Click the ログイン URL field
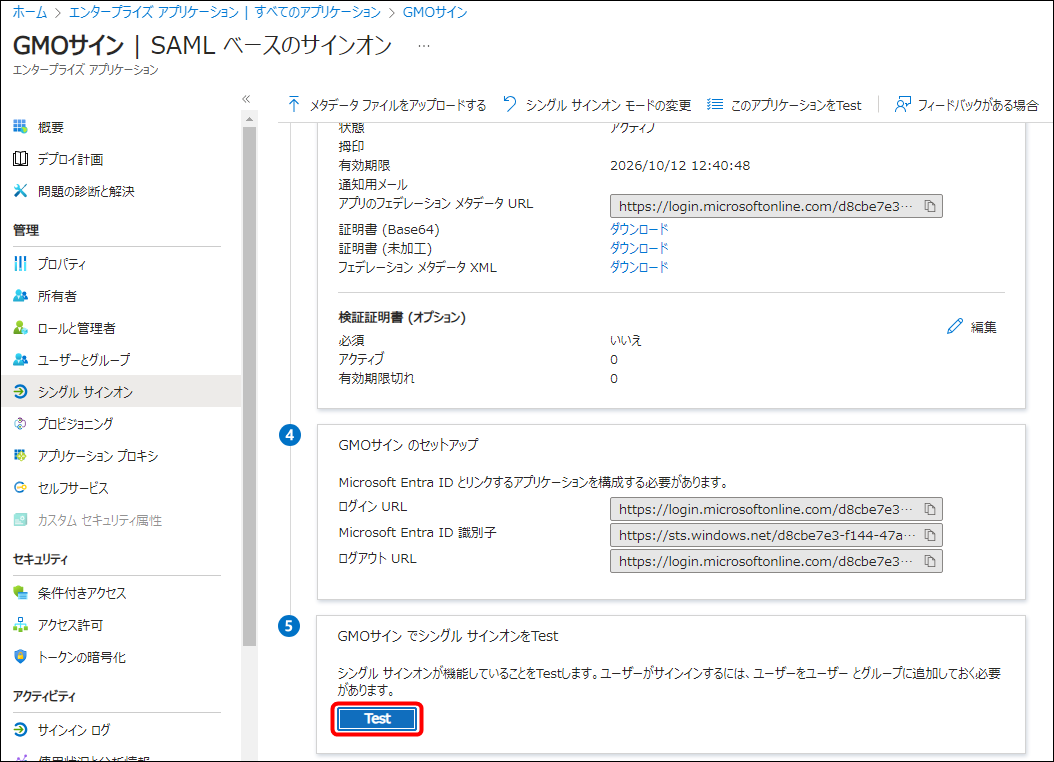Image resolution: width=1054 pixels, height=762 pixels. click(776, 509)
